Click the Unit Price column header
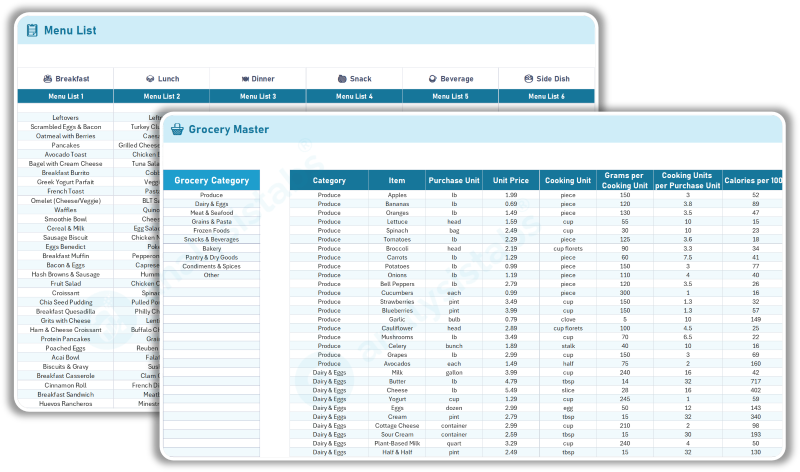The height and width of the screenshot is (472, 800). [511, 181]
